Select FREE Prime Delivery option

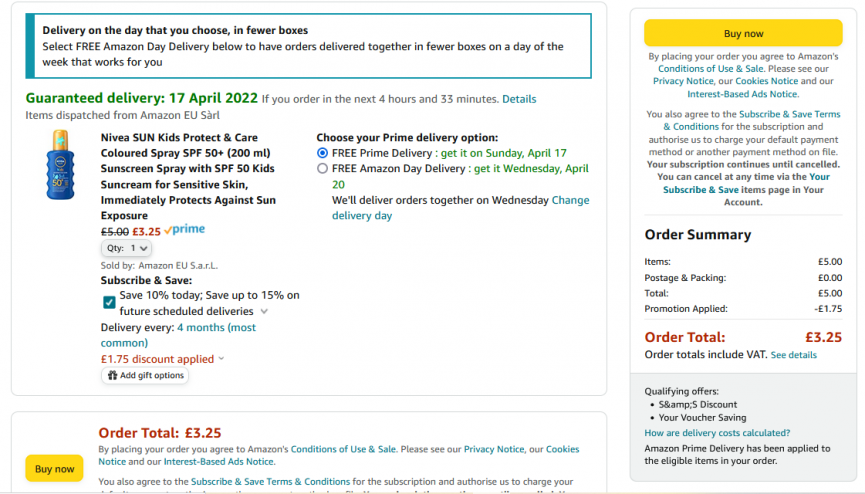point(322,153)
